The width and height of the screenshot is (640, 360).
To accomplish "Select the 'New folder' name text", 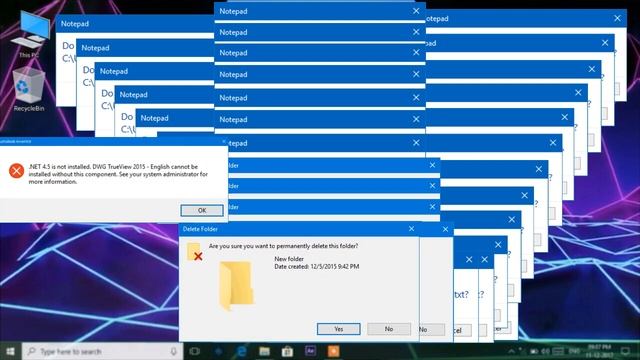I will tap(289, 259).
